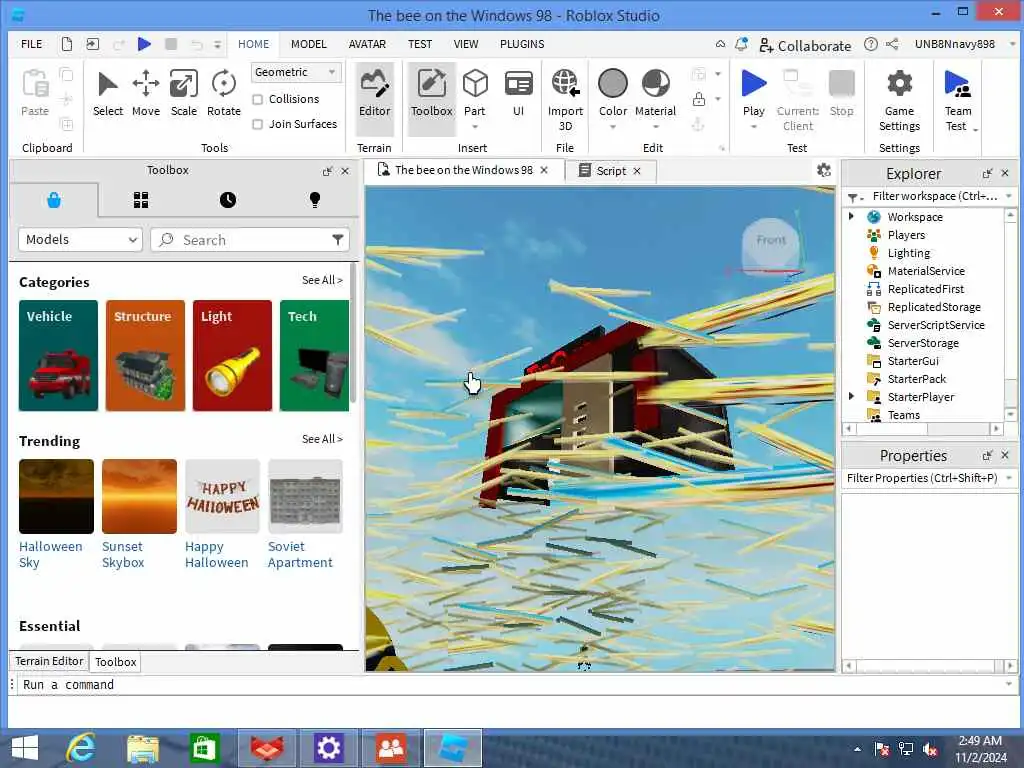Screen dimensions: 1024x768
Task: Launch Team Test
Action: (x=958, y=101)
